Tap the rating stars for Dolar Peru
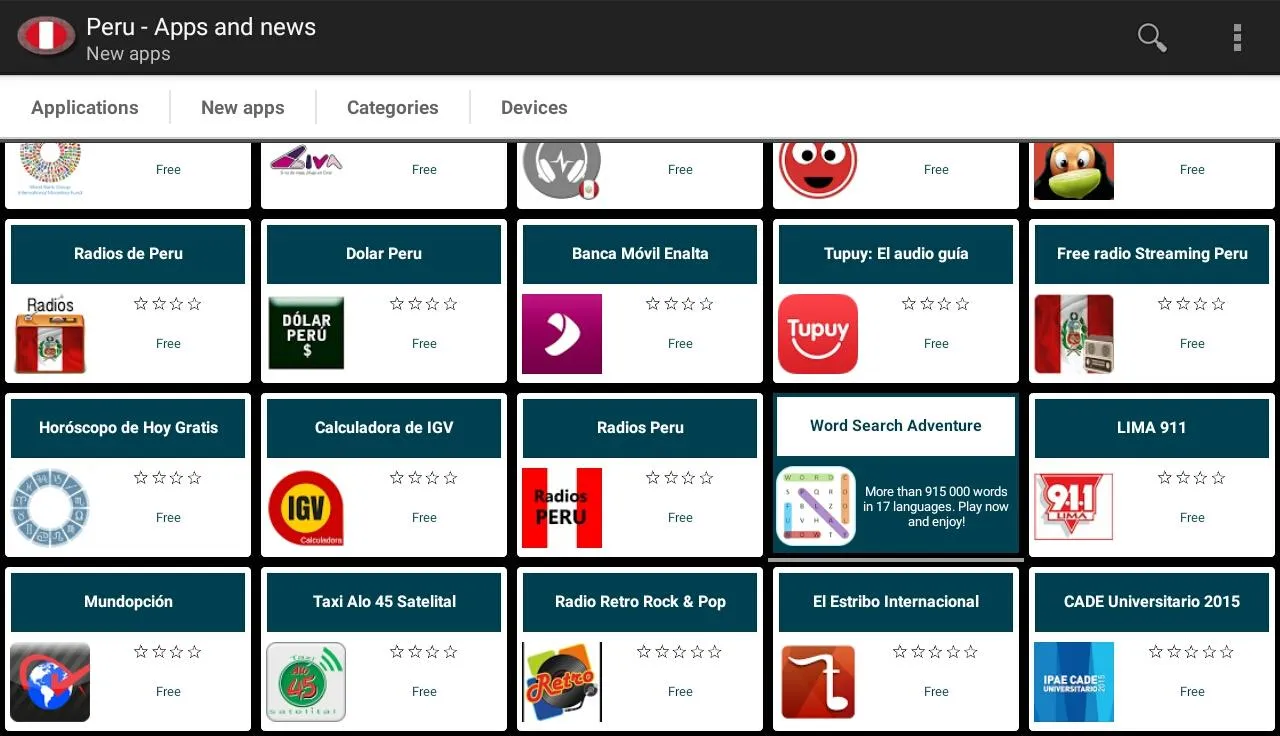This screenshot has height=736, width=1280. 424,304
